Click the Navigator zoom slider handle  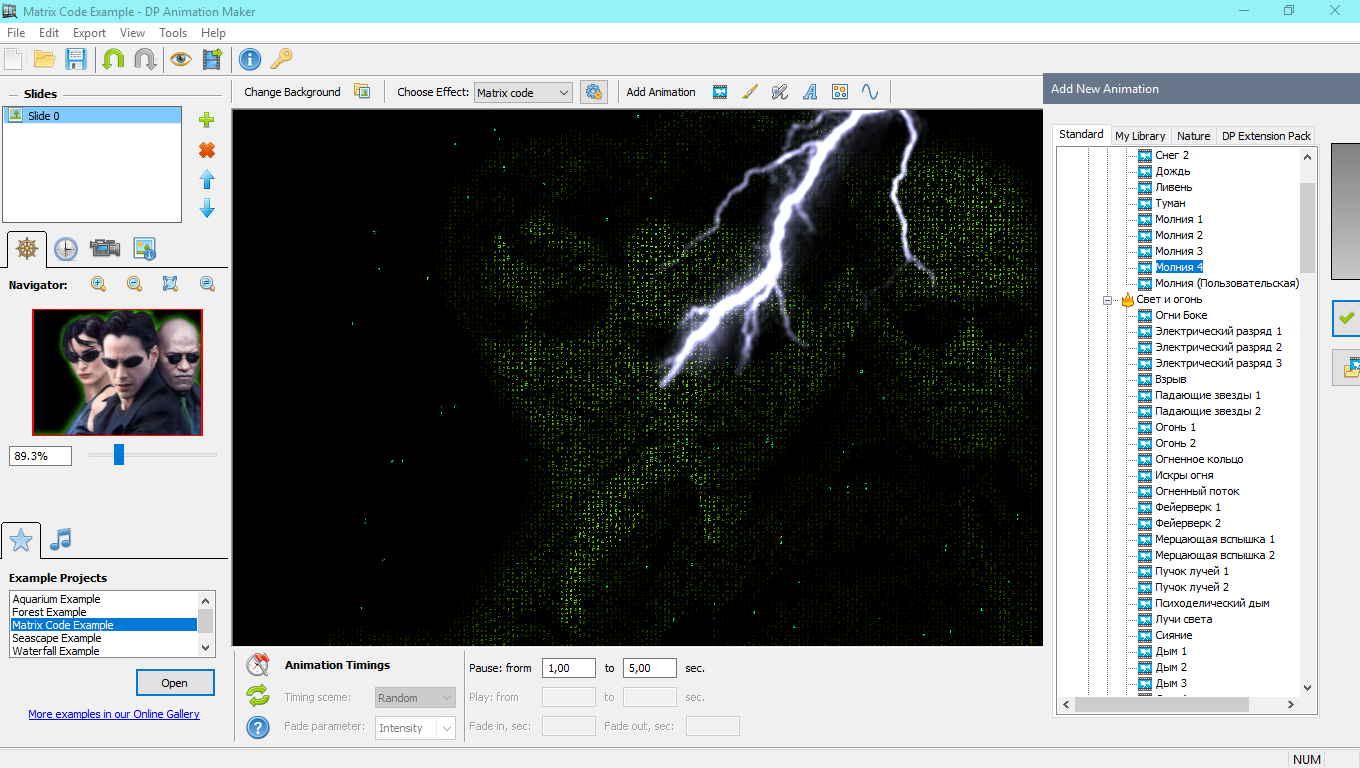(119, 455)
